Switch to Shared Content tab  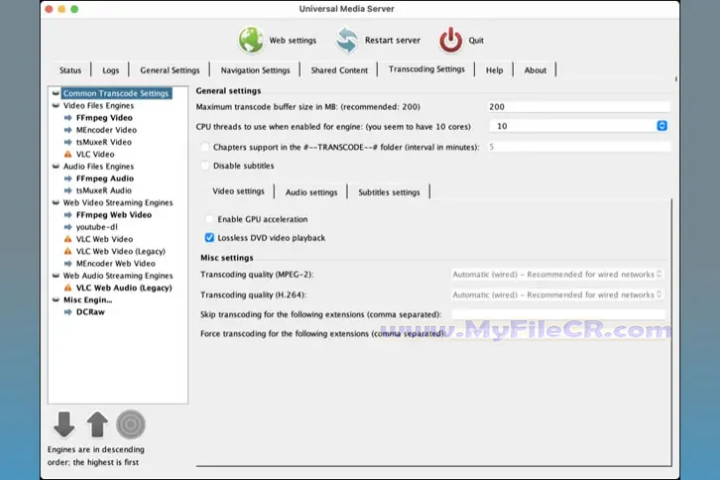[339, 70]
